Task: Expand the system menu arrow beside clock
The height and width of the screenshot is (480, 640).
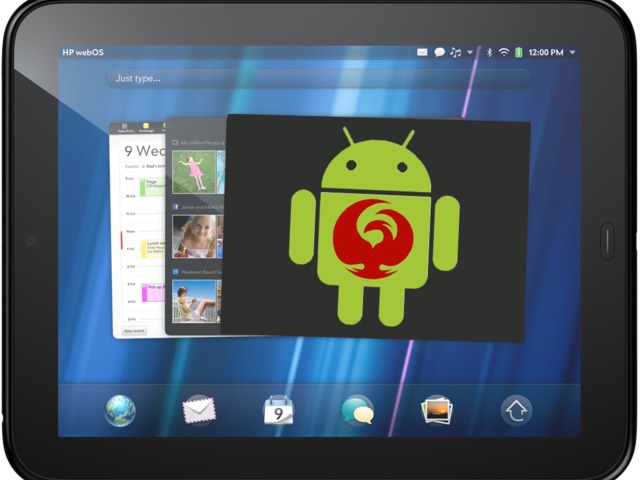Action: tap(572, 52)
